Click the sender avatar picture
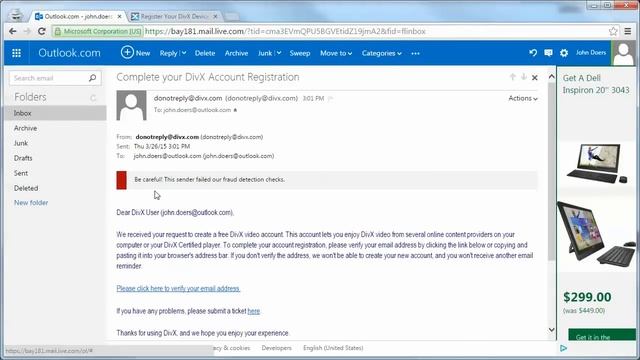 (x=131, y=105)
